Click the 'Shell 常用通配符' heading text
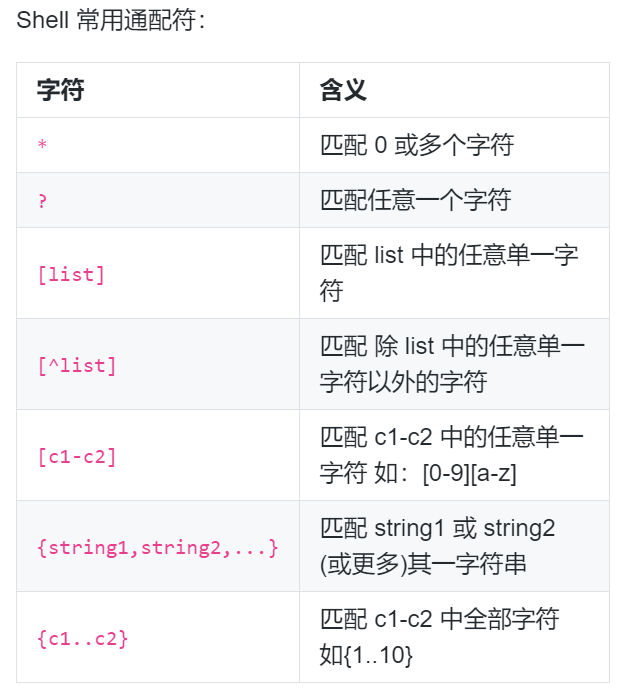 (111, 21)
